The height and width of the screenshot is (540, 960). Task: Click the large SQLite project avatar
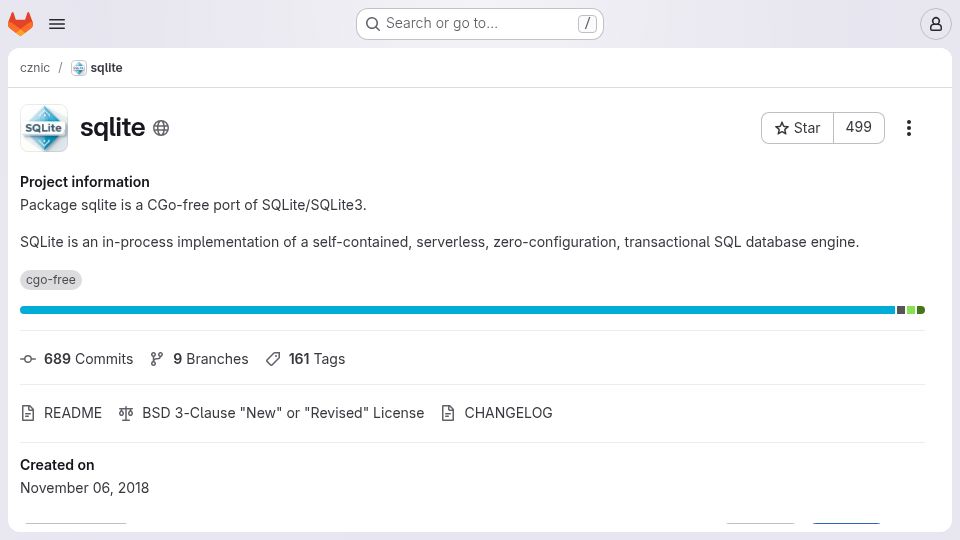[x=44, y=128]
